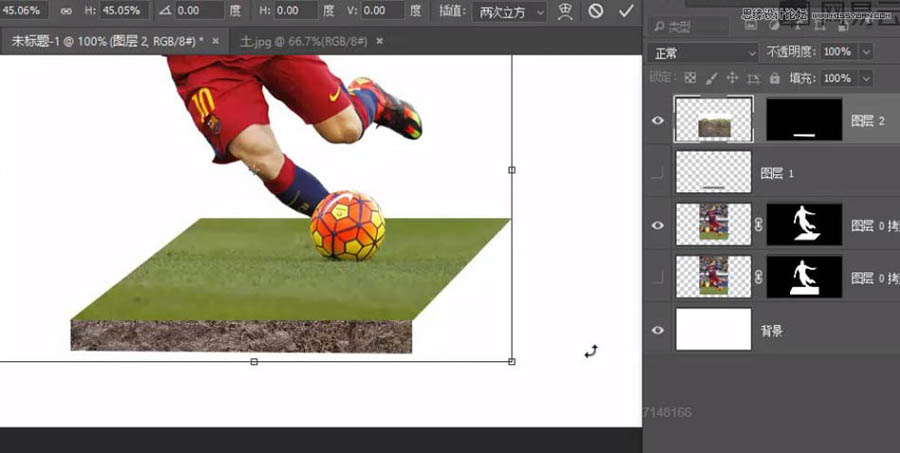
Task: Click the 填充 fill dropdown arrow
Action: [865, 78]
